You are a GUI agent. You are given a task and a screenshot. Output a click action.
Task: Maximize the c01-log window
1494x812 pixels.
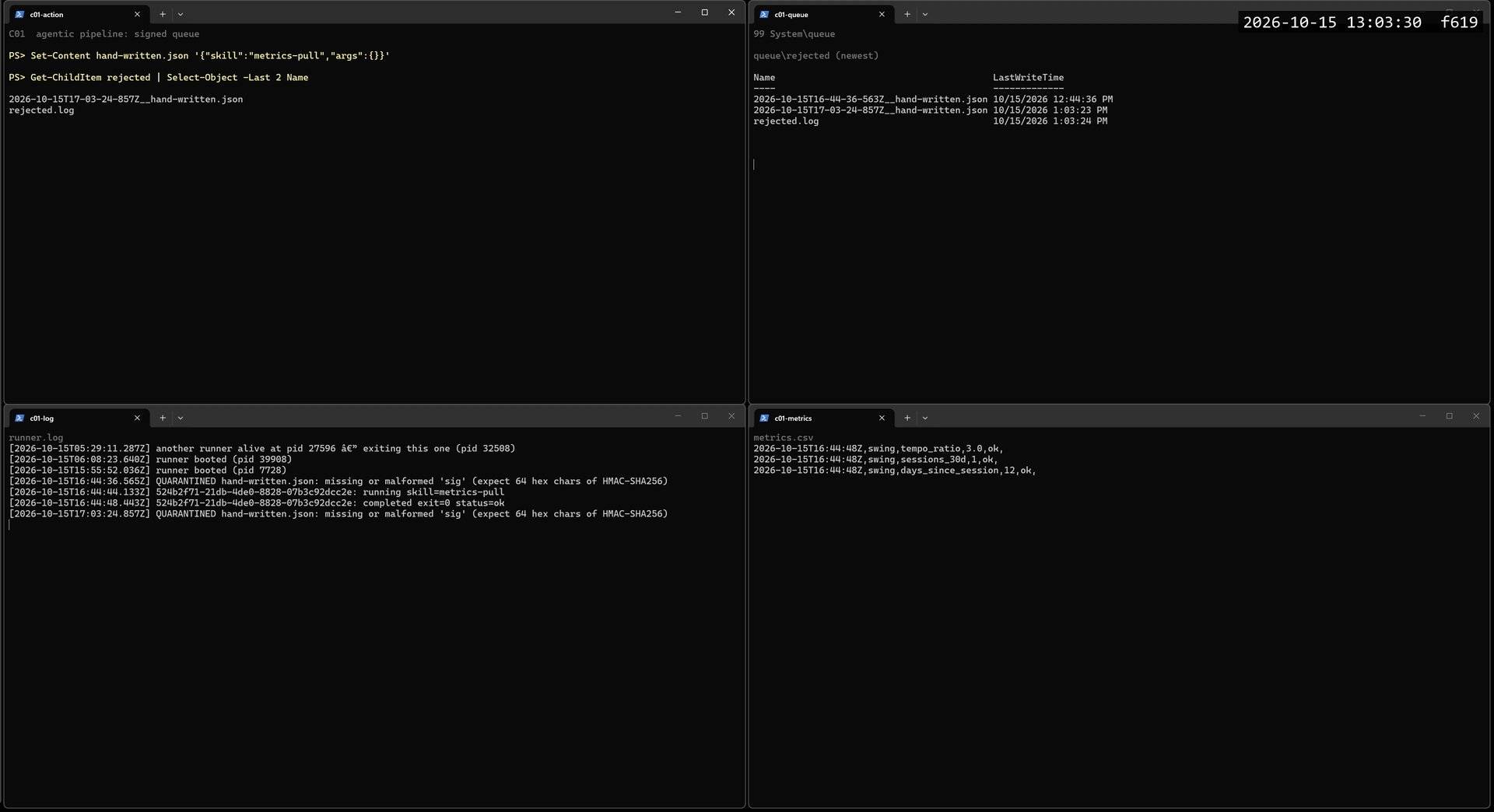pos(705,416)
